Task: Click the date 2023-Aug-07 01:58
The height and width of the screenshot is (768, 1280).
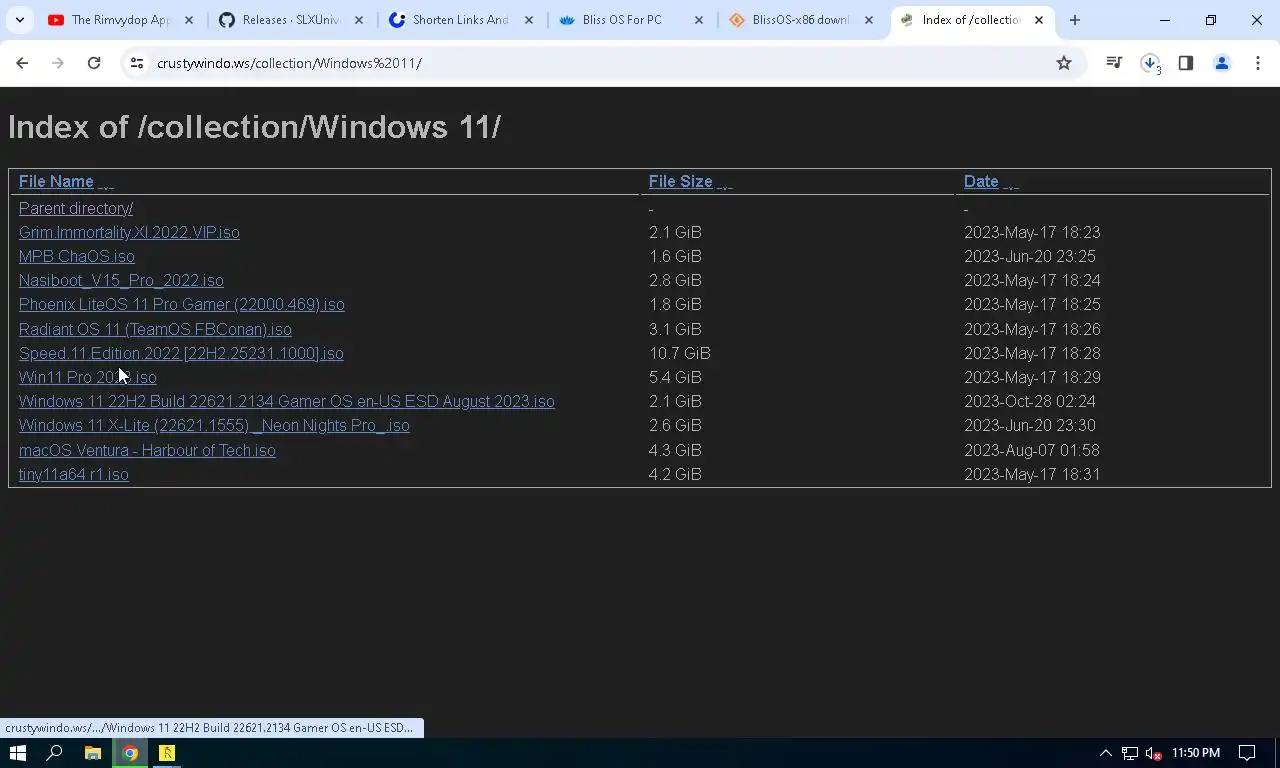Action: (1032, 450)
